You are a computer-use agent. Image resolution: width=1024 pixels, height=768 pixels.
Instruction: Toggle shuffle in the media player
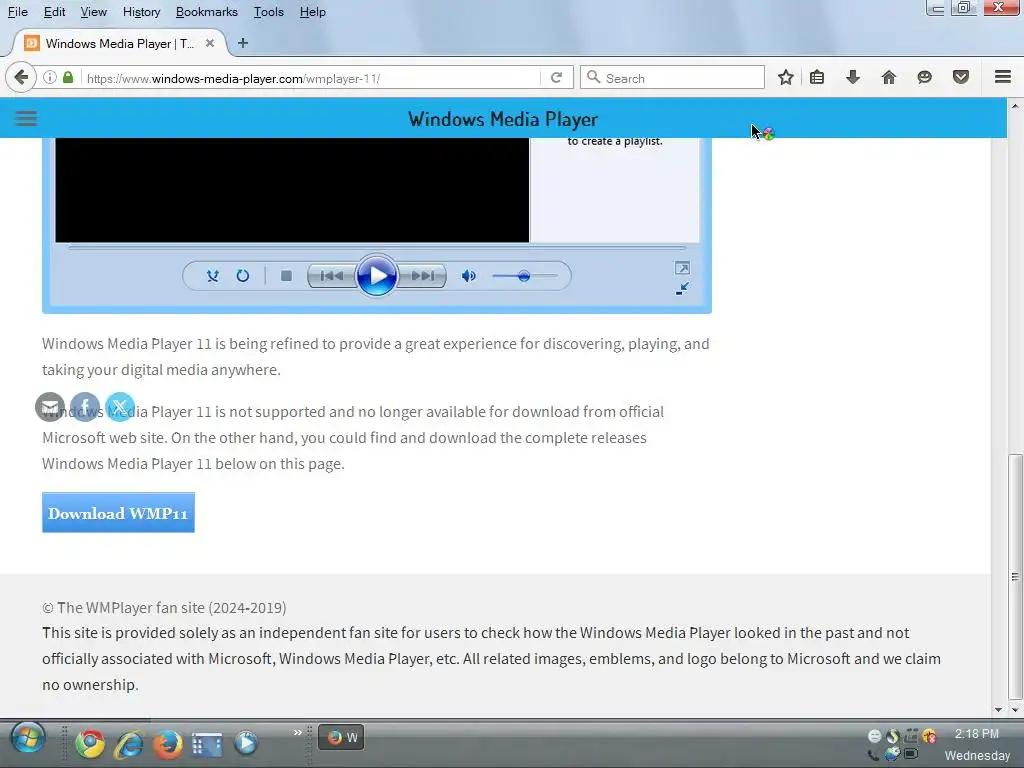click(x=212, y=276)
